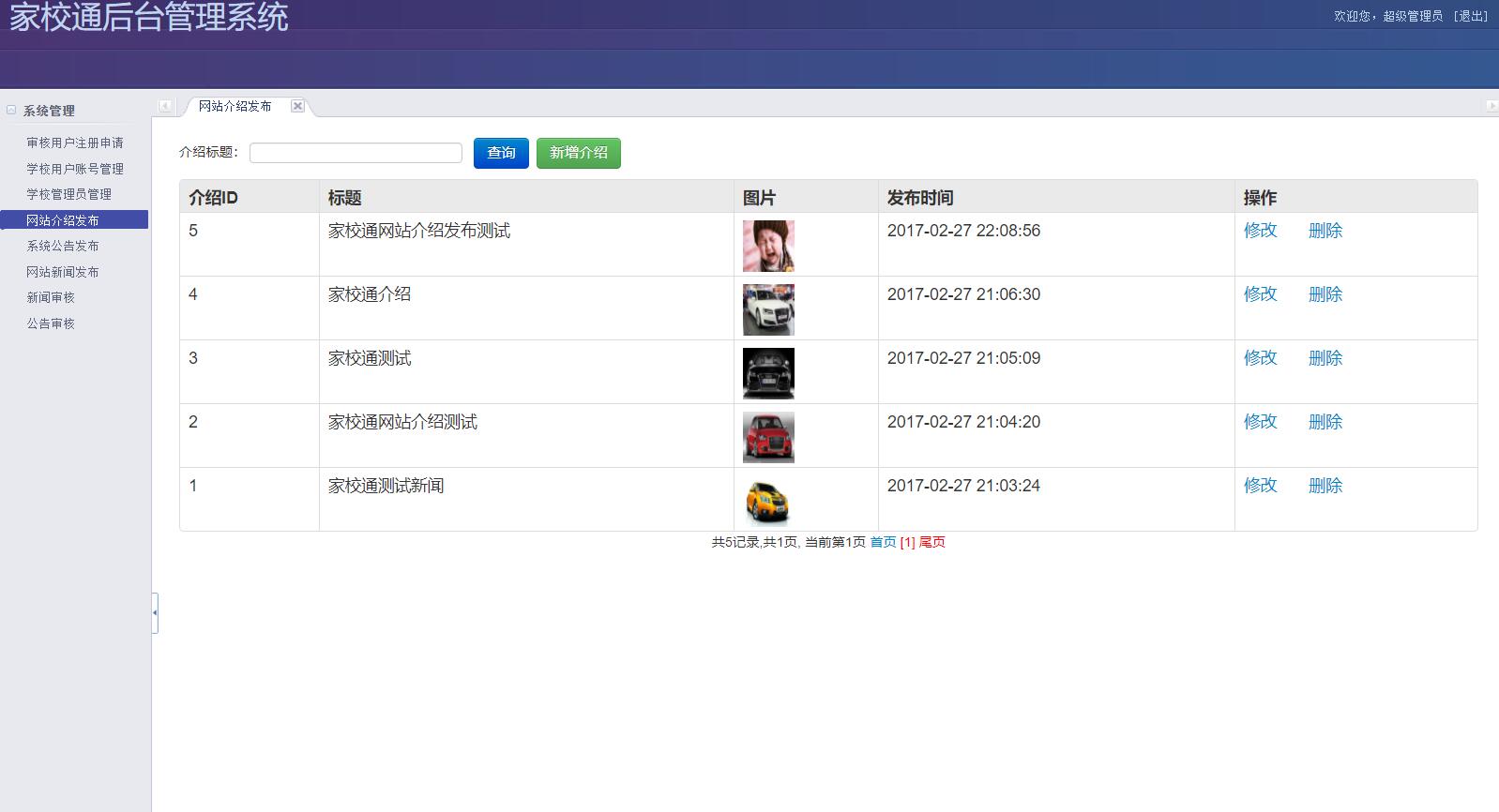Open the crying child thumbnail in row 5
The image size is (1499, 812).
(x=768, y=246)
